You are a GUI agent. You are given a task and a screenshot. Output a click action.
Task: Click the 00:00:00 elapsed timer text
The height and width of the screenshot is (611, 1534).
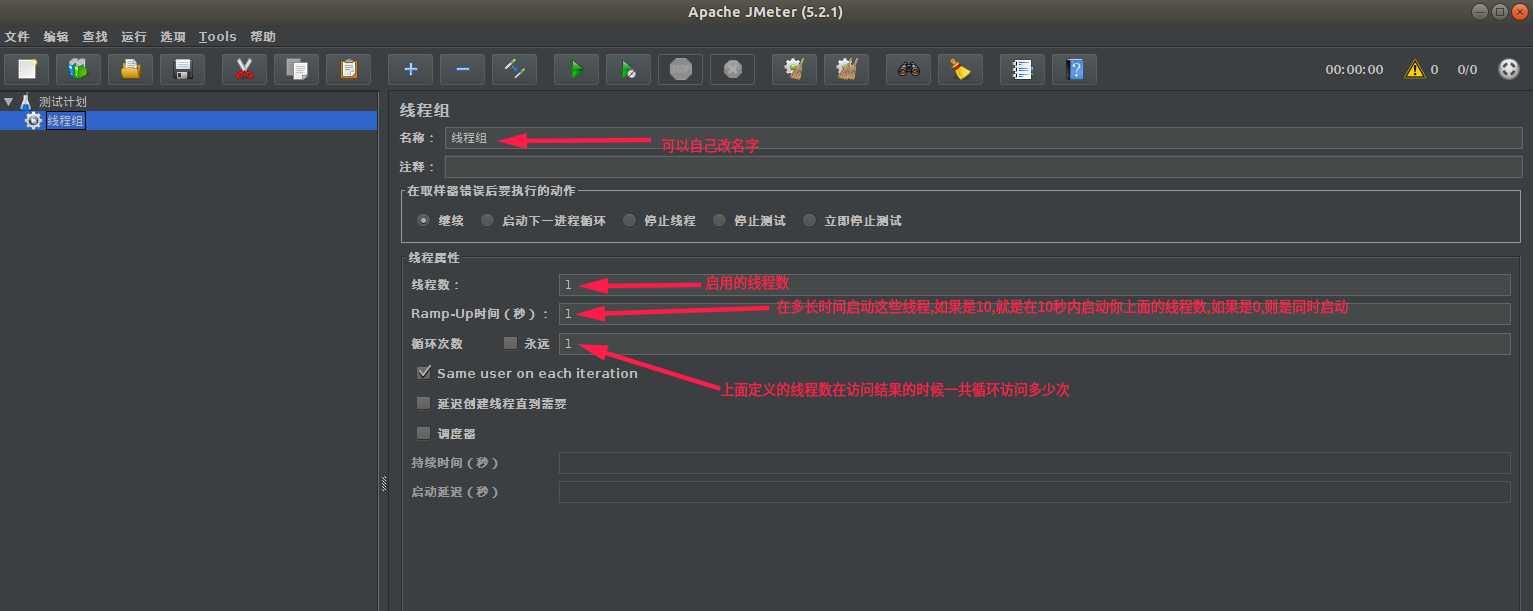click(x=1354, y=70)
